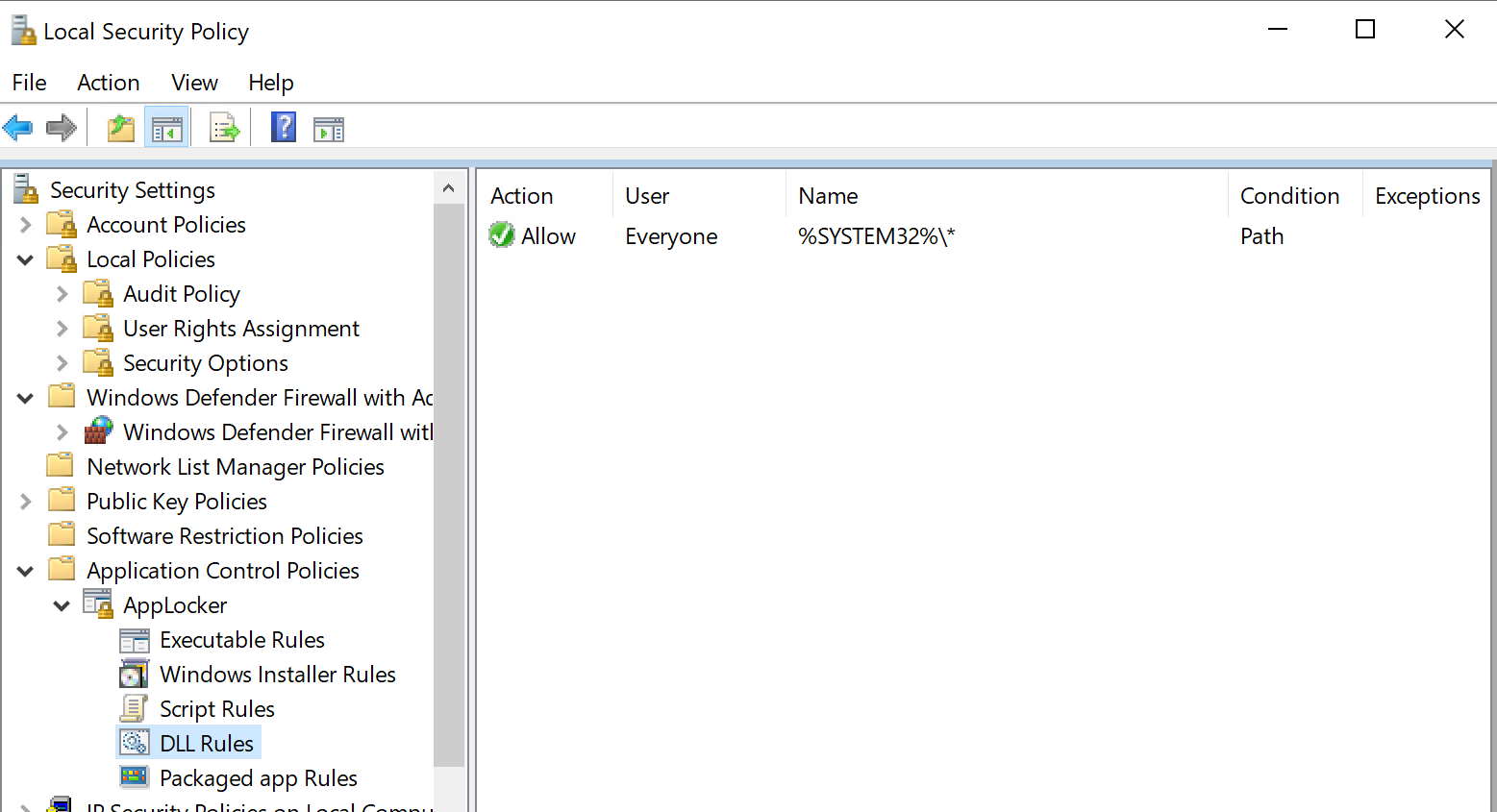This screenshot has width=1497, height=812.
Task: Expand the nested Windows Defender Firewall child node
Action: 62,432
